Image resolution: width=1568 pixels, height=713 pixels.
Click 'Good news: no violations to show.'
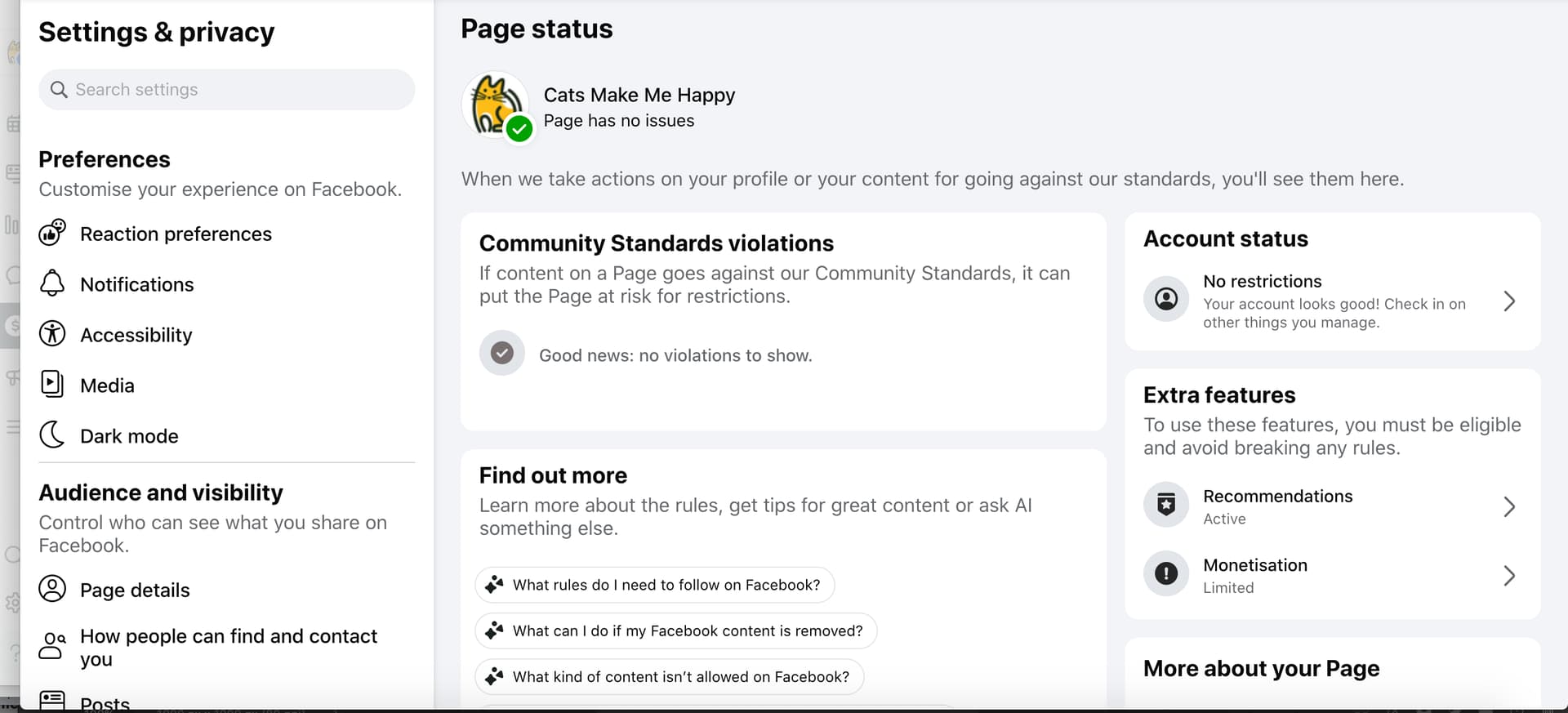click(x=675, y=355)
